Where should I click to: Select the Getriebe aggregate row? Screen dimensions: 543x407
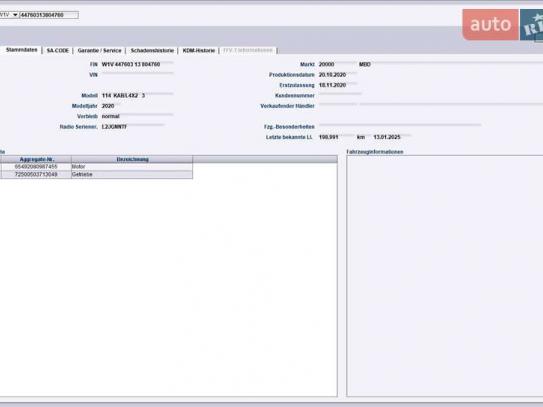pos(96,174)
